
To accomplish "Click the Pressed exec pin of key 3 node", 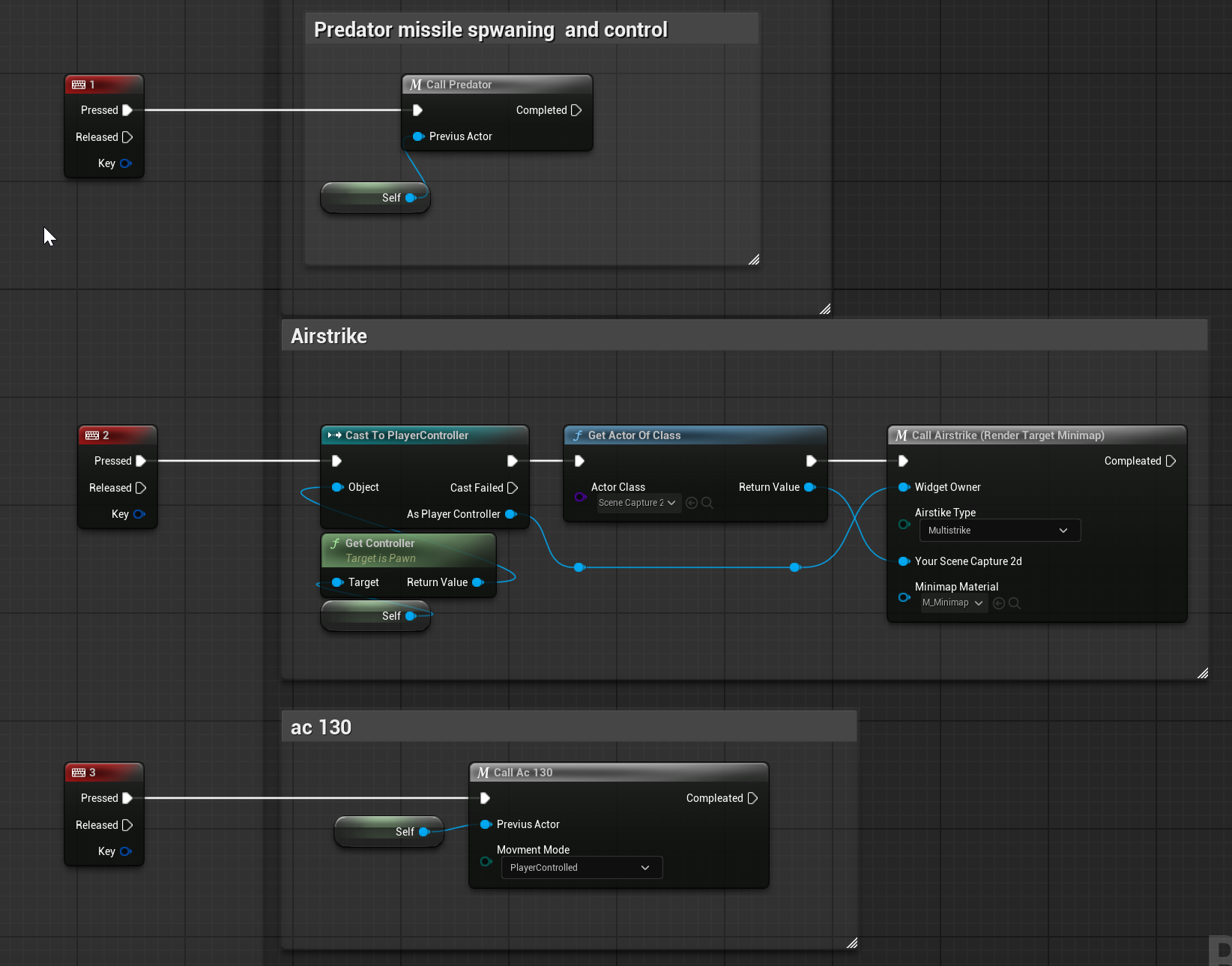I will [127, 798].
